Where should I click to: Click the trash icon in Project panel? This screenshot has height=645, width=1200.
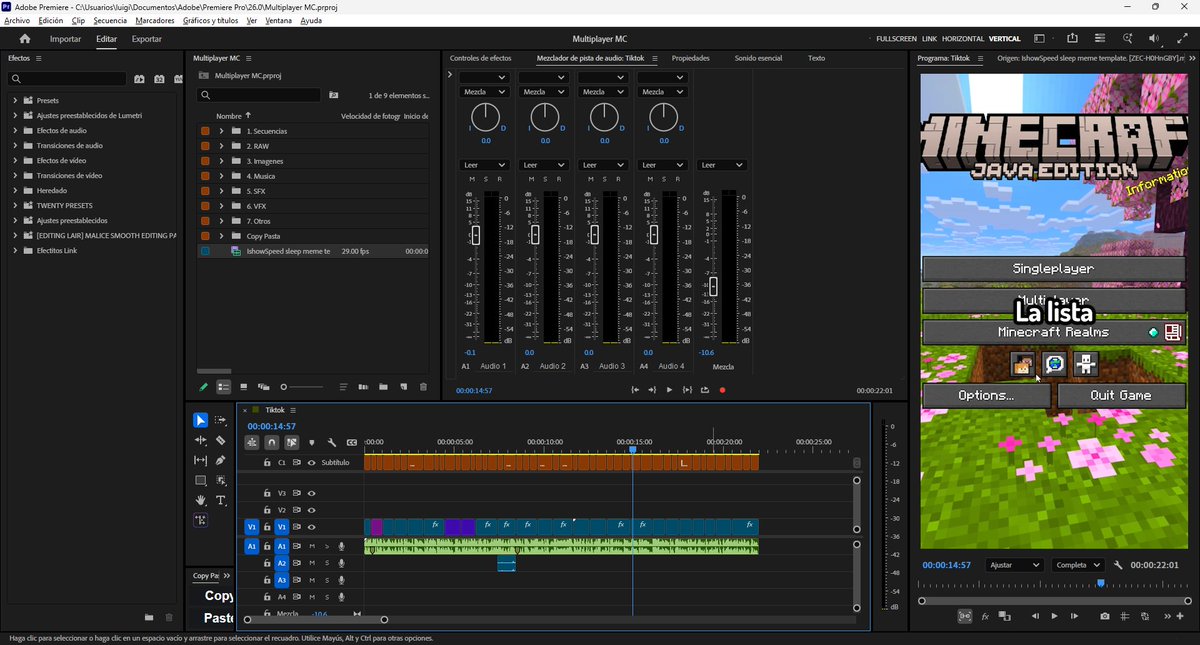(423, 386)
